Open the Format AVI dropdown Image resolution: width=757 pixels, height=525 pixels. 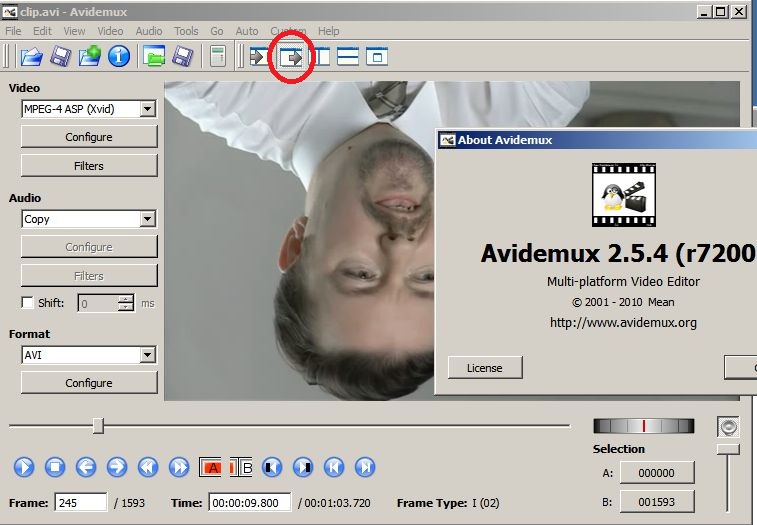pos(148,355)
